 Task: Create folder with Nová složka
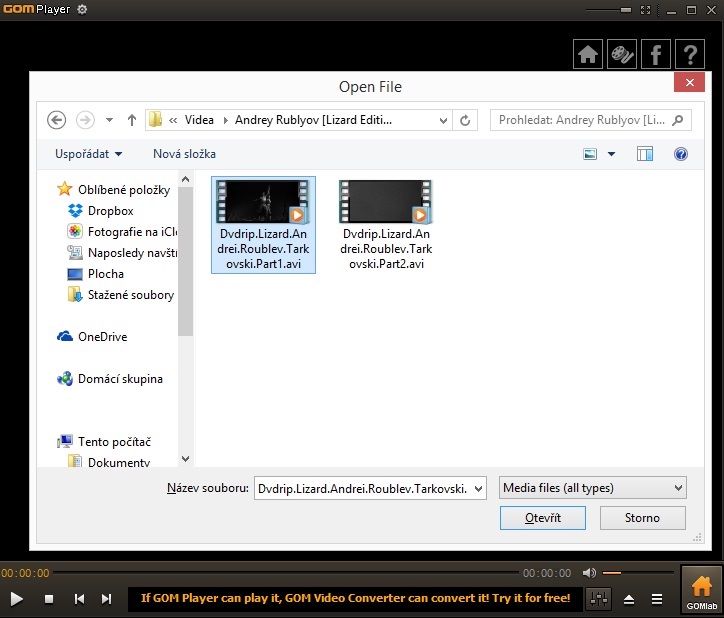click(184, 154)
